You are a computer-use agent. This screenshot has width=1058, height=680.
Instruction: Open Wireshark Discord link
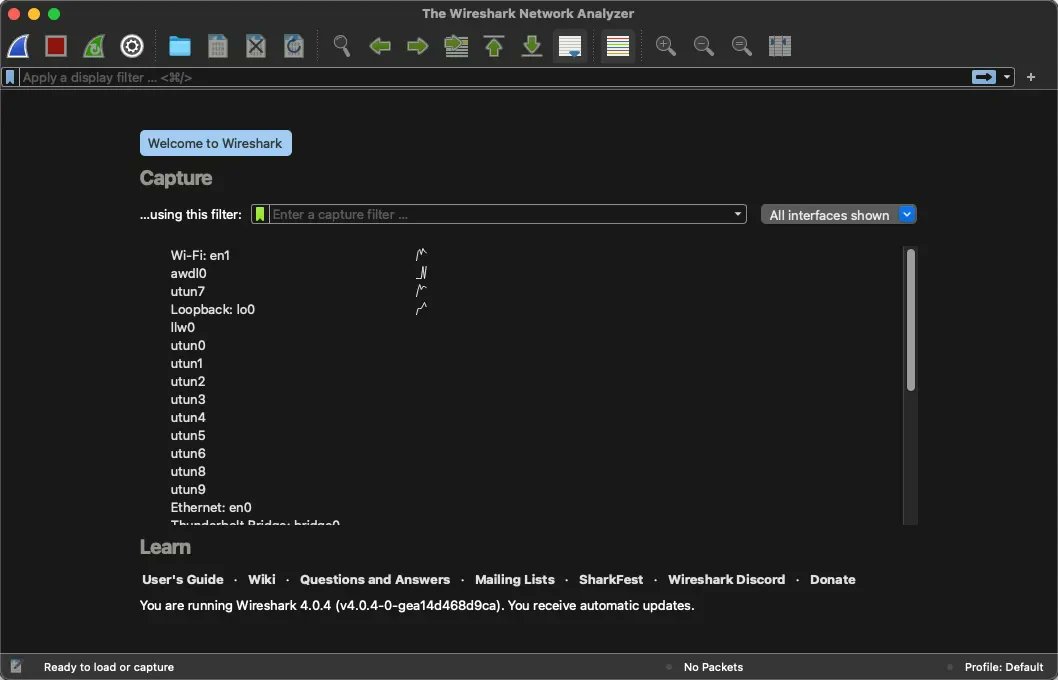(x=727, y=579)
